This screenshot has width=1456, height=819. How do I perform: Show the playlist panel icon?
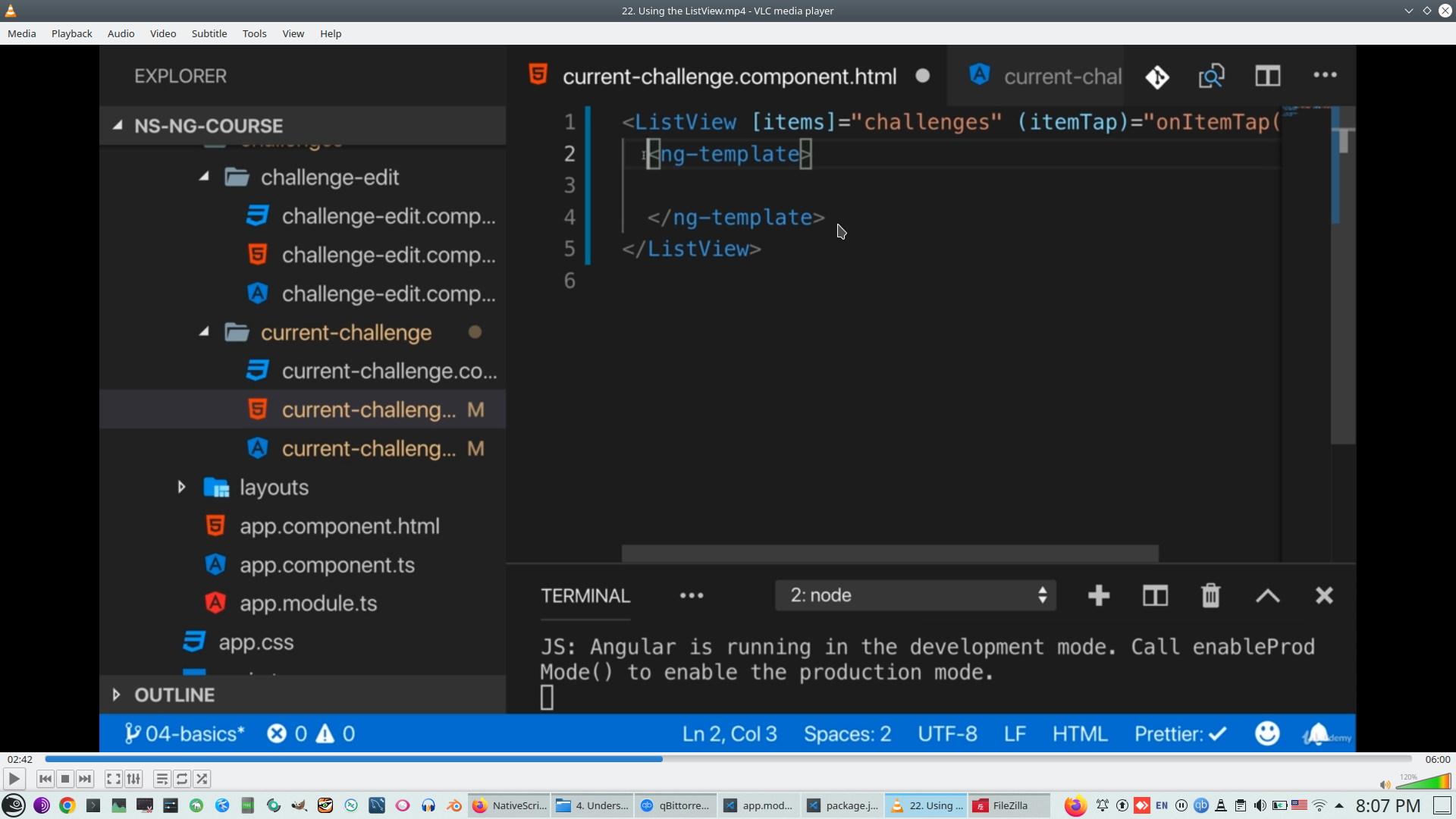[x=162, y=779]
